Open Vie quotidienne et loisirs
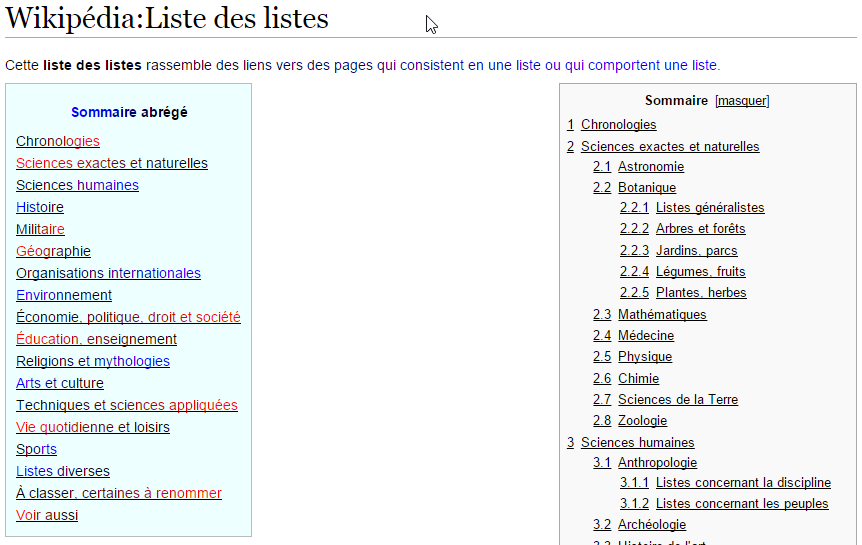The width and height of the screenshot is (862, 545). click(93, 427)
